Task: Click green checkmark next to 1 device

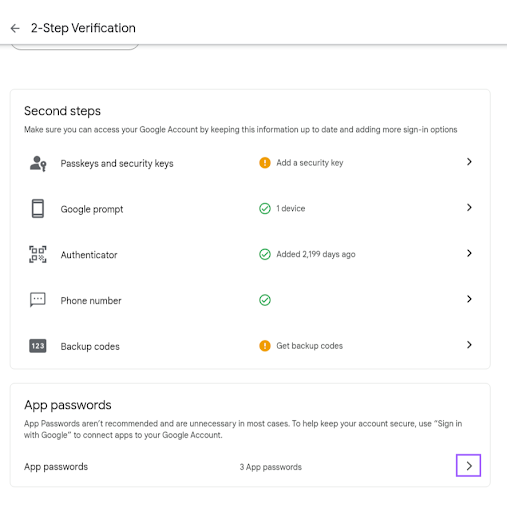Action: (x=265, y=209)
